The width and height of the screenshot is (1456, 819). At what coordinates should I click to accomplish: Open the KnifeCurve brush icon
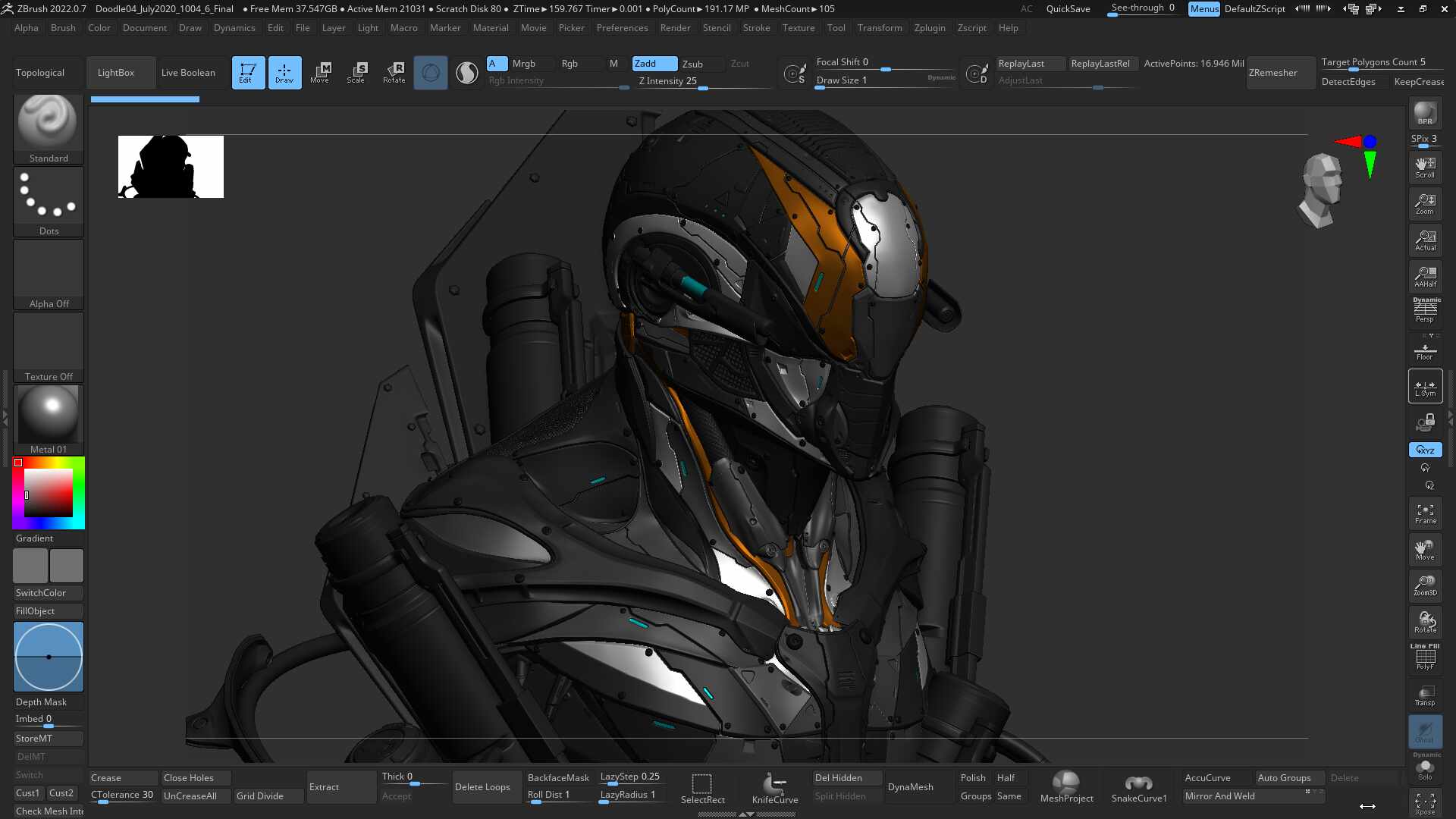(x=775, y=788)
